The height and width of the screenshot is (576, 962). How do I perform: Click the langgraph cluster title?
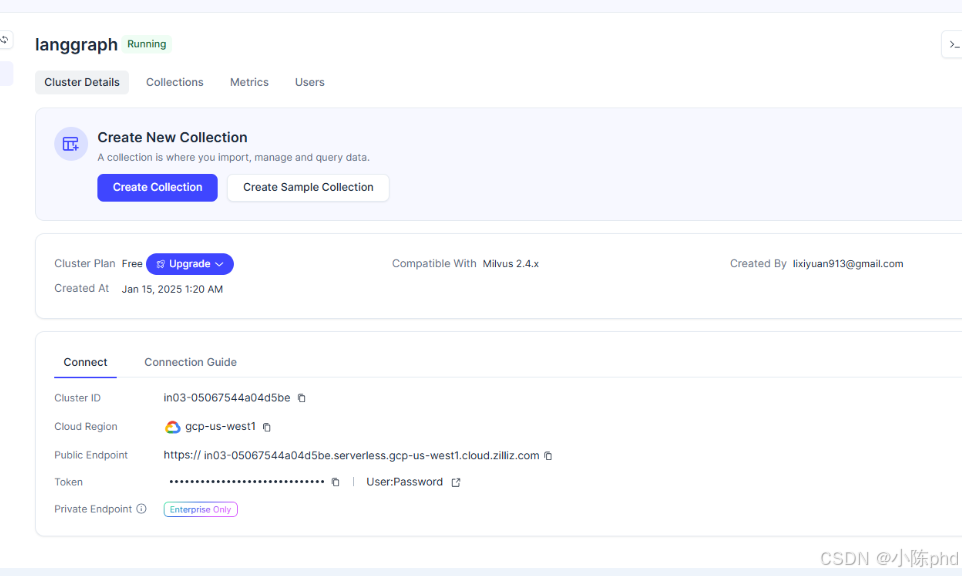click(76, 45)
